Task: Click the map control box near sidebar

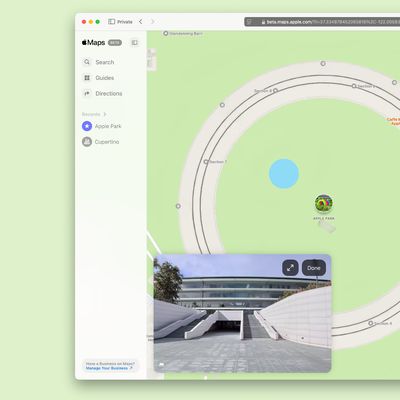Action: pos(151,59)
